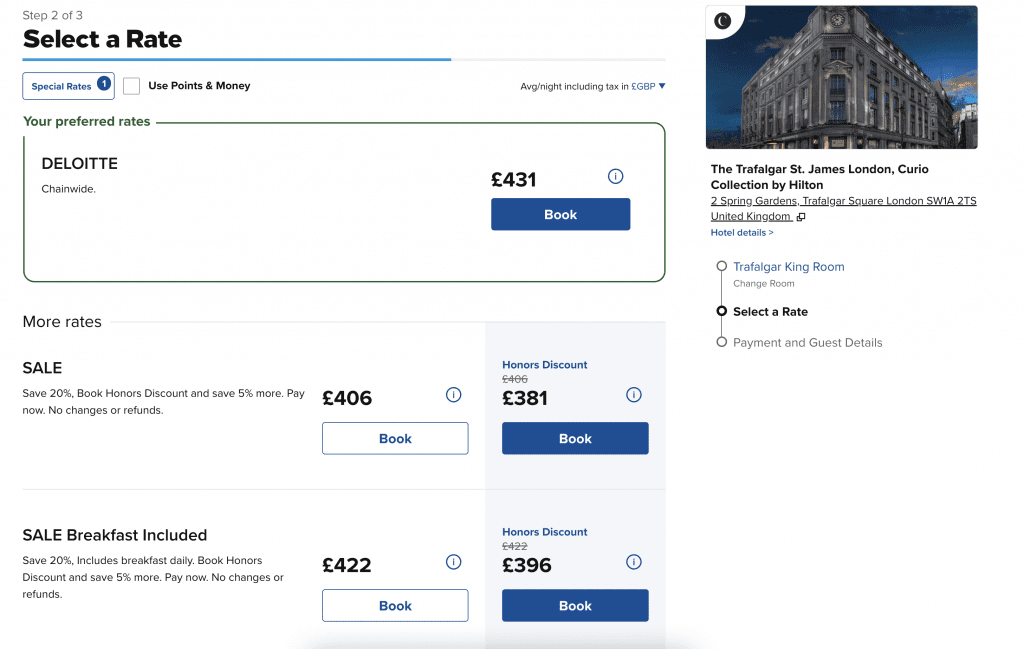Enable the Use Points & Money checkbox

tap(131, 86)
